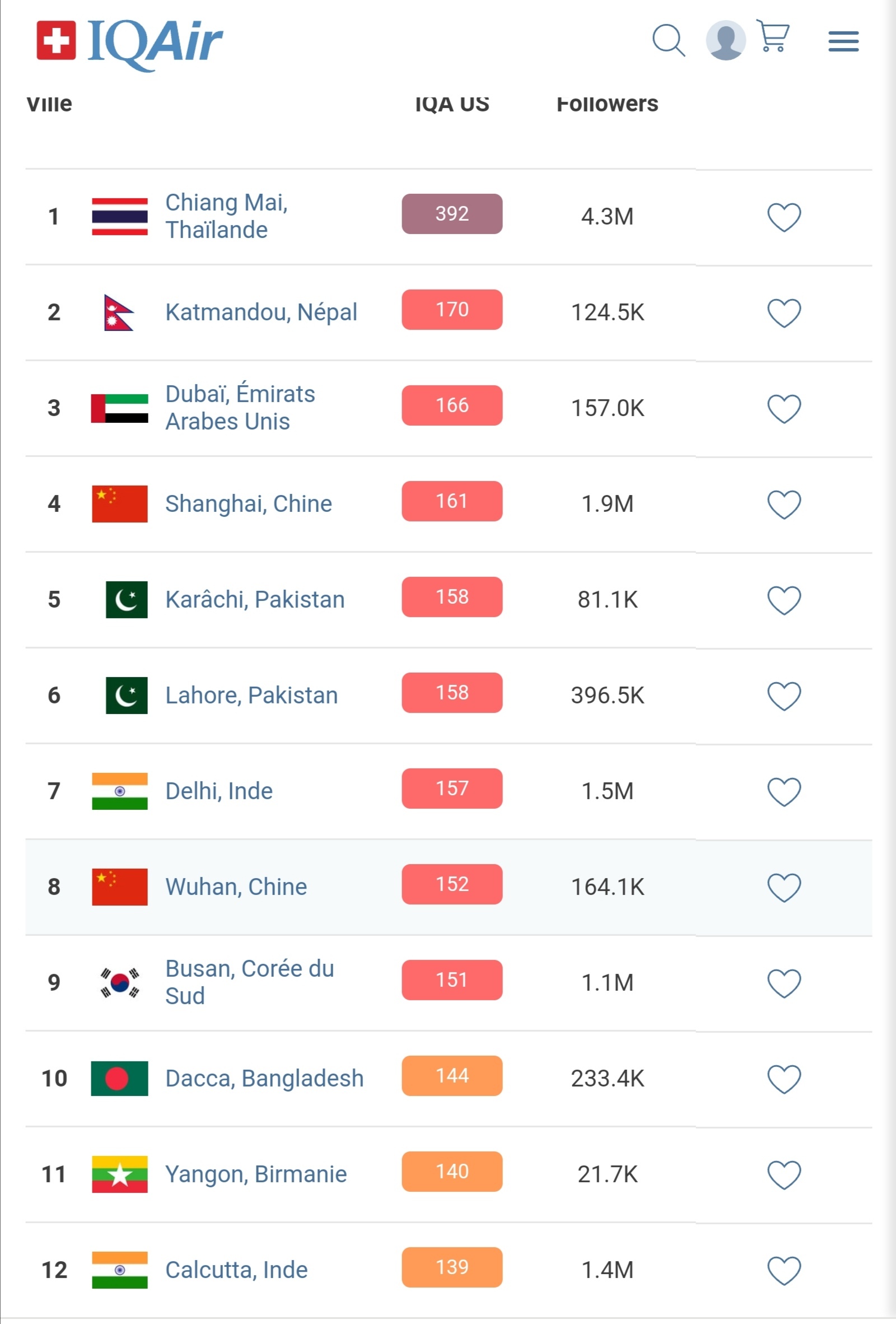
Task: Click the orange 140 AQI badge
Action: [452, 1171]
